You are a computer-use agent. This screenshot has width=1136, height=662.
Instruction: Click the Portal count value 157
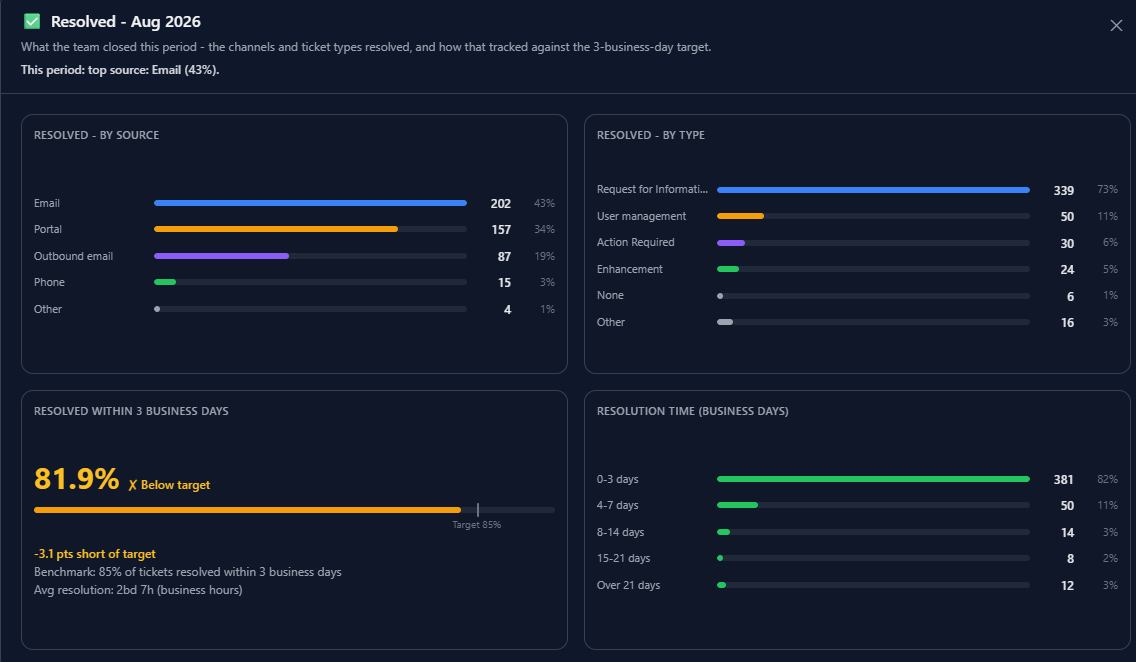(501, 230)
